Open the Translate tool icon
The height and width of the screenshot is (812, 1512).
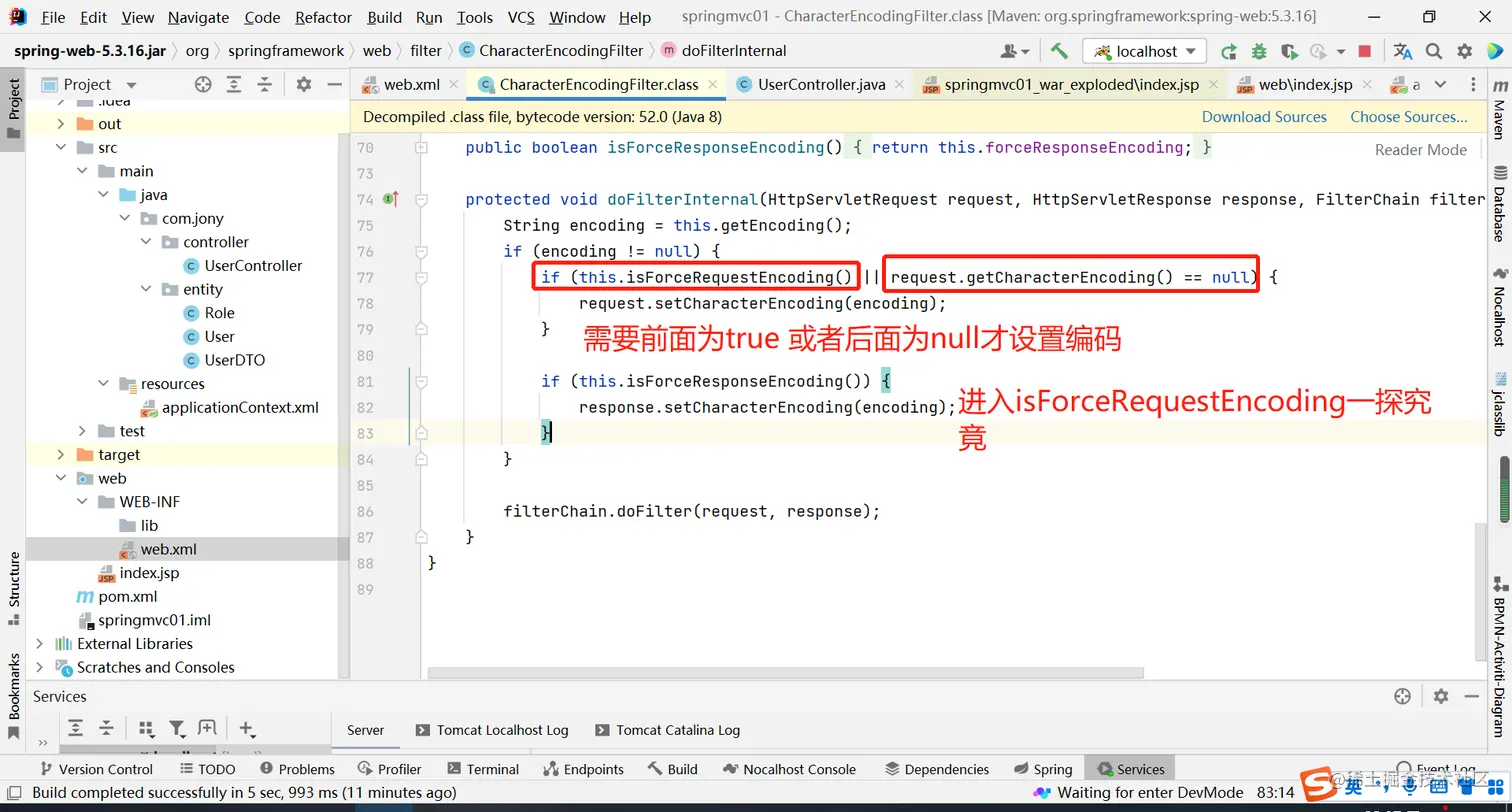click(1403, 51)
